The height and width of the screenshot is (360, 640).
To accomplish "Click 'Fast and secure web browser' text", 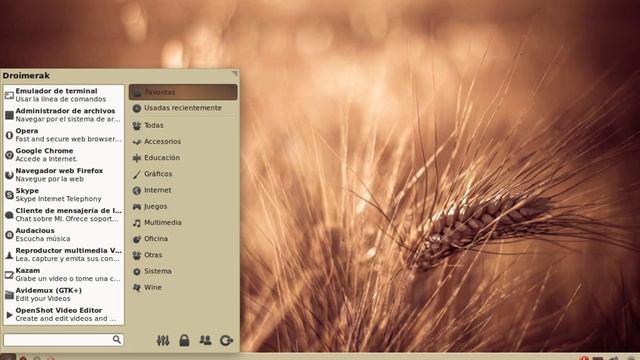I will pos(69,139).
